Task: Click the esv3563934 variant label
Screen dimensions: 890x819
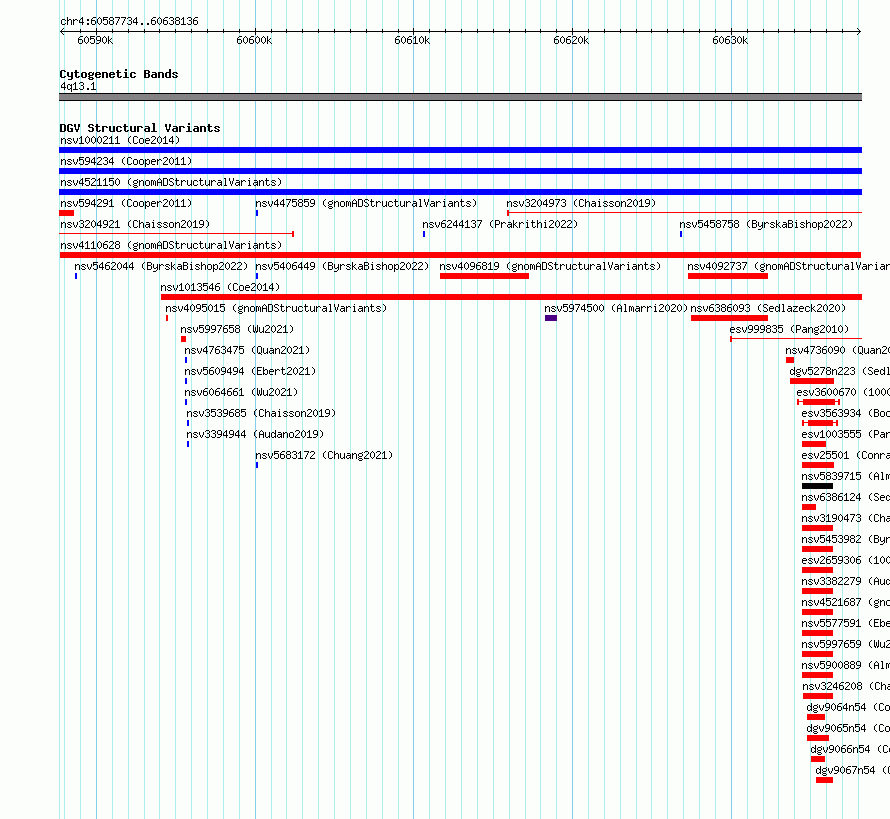Action: [845, 413]
